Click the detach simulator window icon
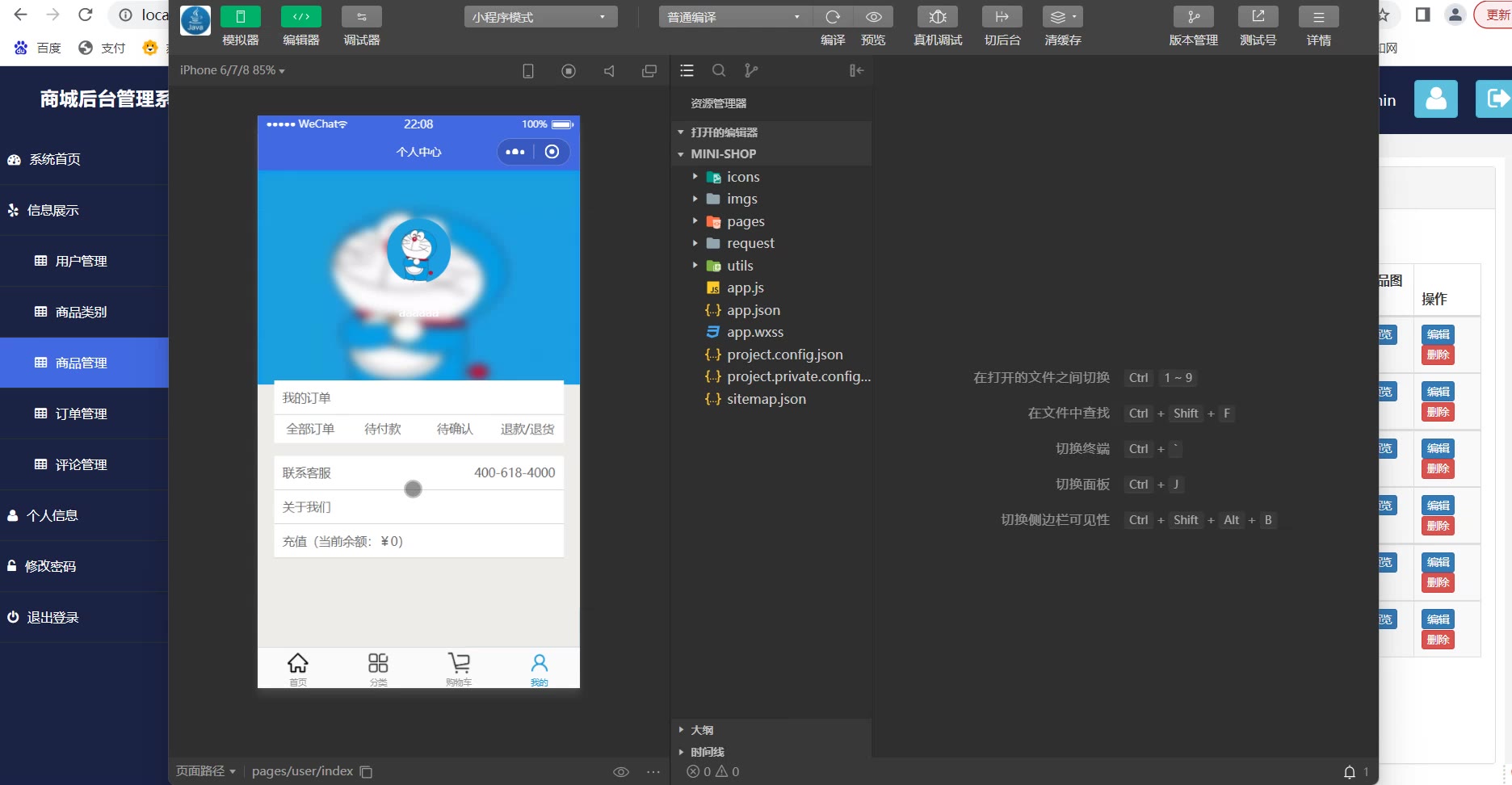Image resolution: width=1512 pixels, height=785 pixels. (649, 71)
